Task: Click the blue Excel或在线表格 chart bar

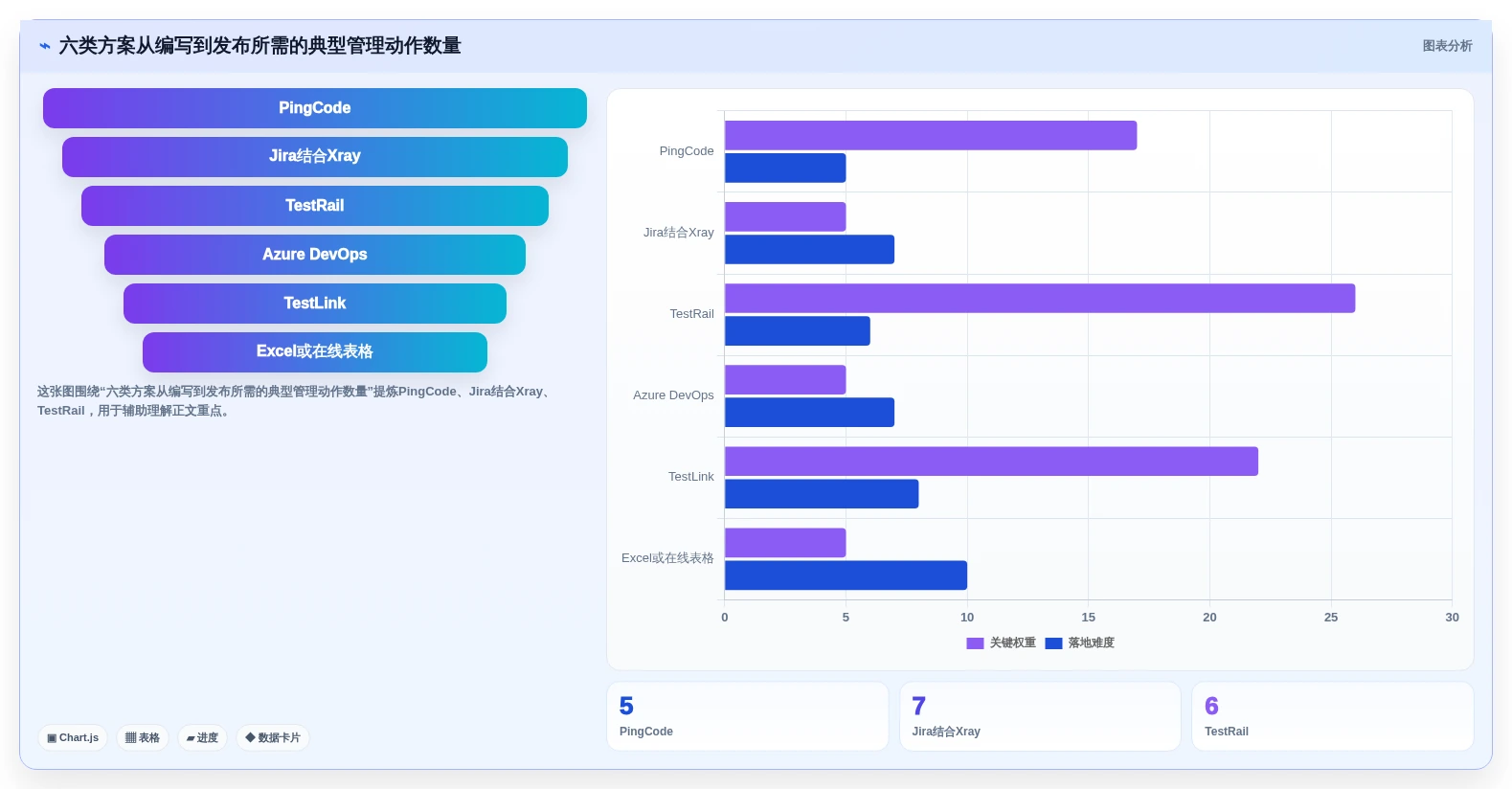Action: point(846,575)
